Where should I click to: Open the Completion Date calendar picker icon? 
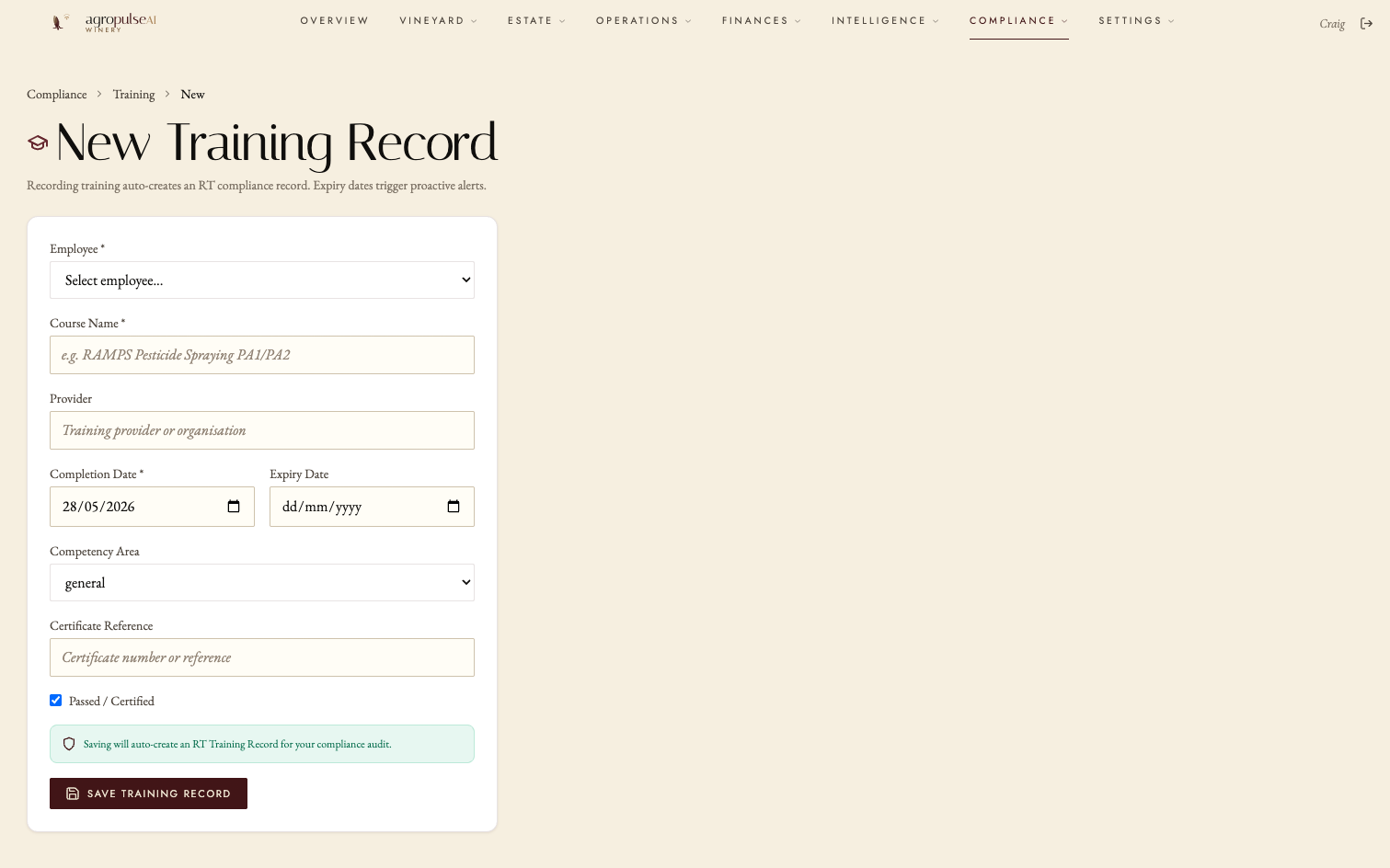pyautogui.click(x=234, y=507)
